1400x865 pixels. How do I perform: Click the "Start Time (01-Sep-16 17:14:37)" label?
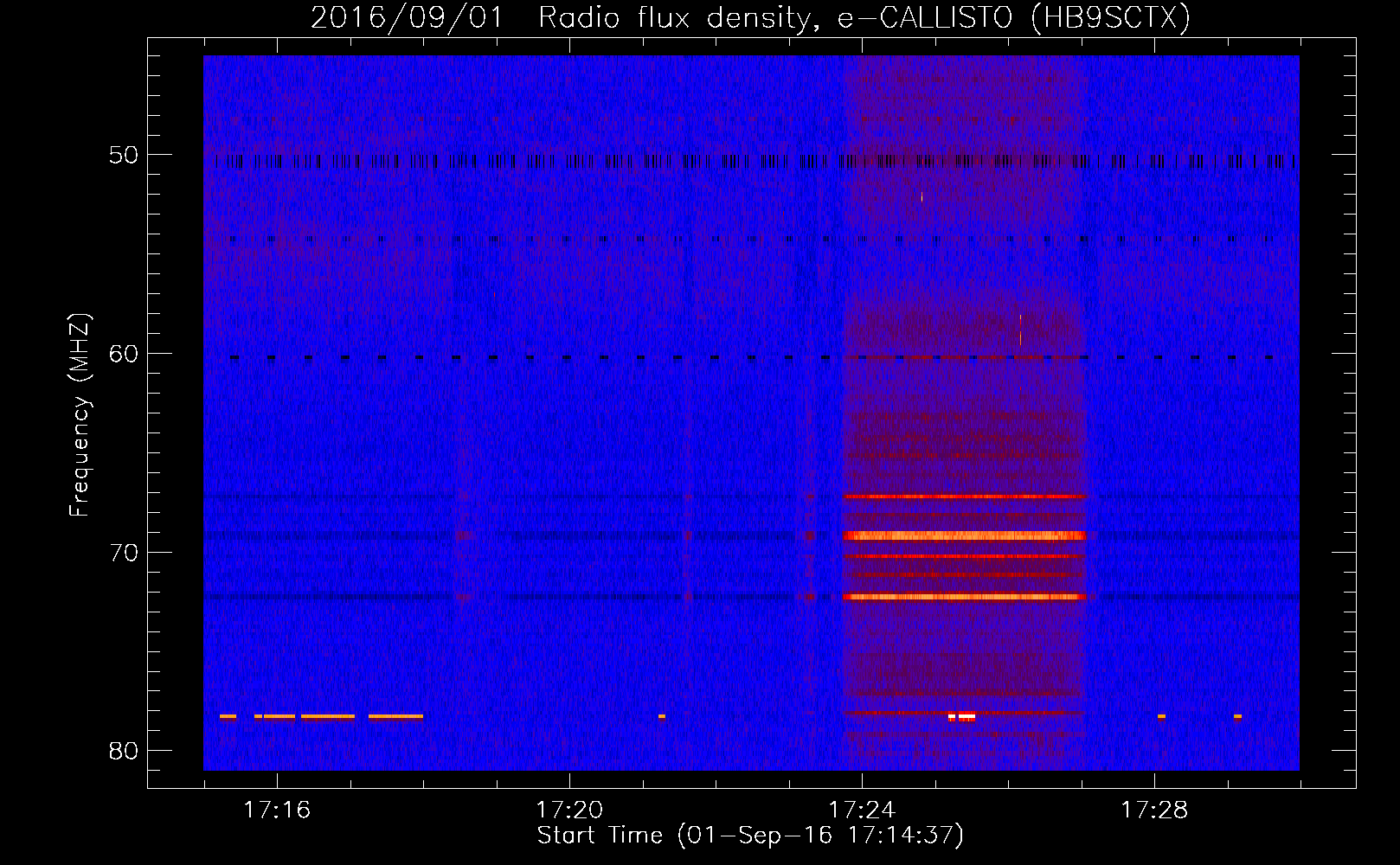(x=750, y=836)
